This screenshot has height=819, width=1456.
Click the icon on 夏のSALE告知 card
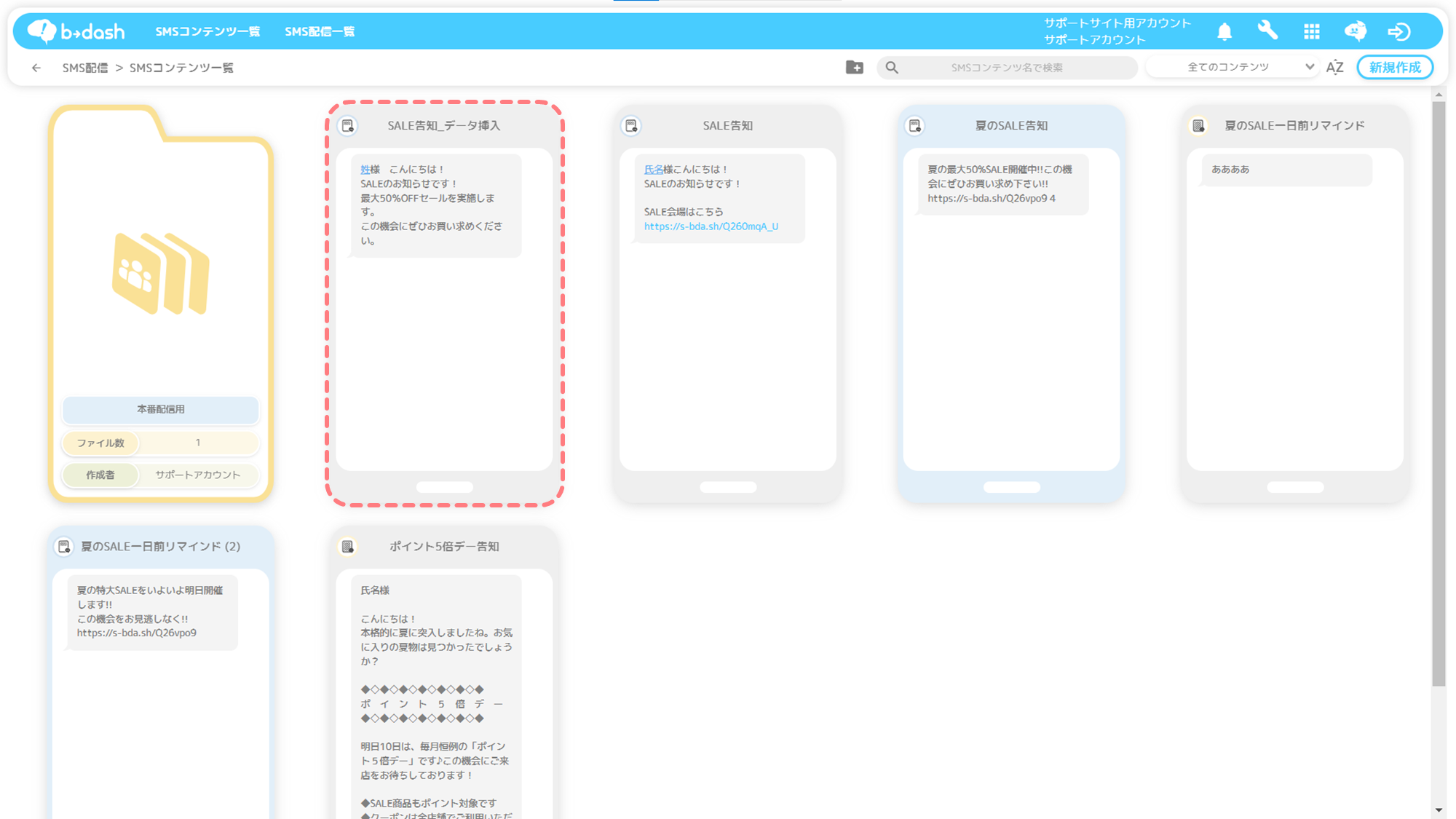[x=915, y=125]
